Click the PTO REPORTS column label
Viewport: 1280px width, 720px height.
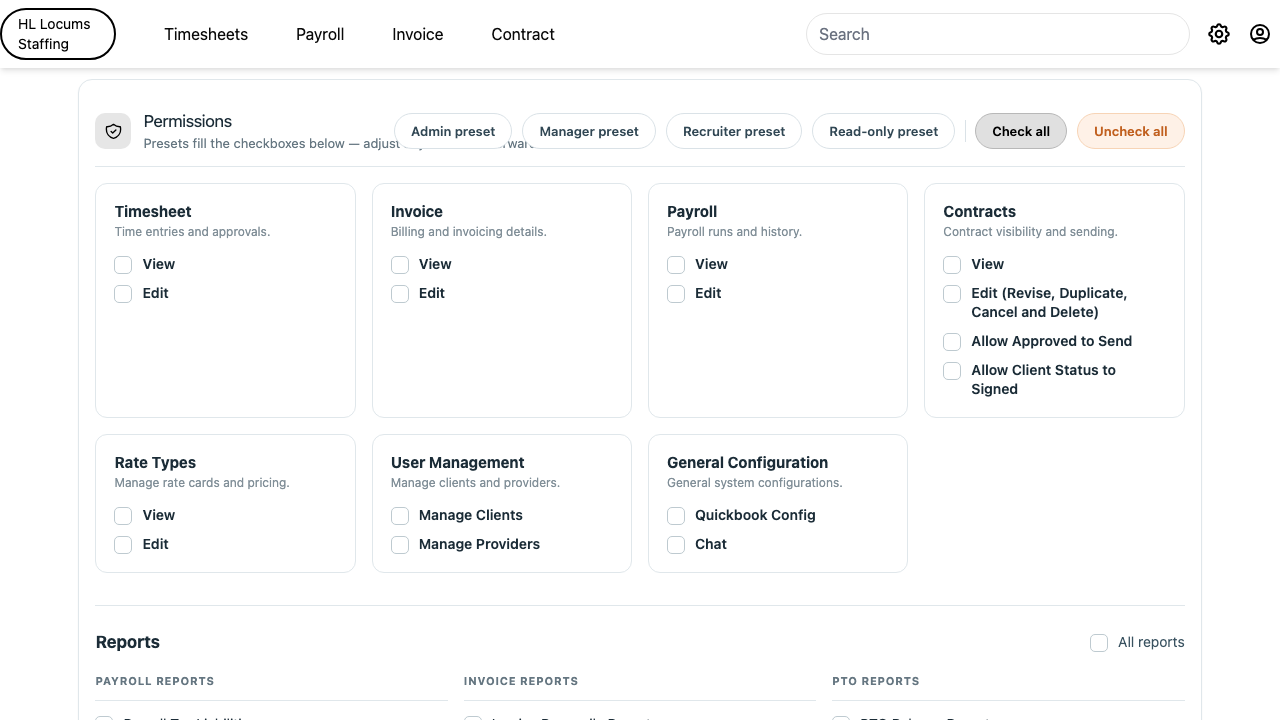tap(876, 681)
